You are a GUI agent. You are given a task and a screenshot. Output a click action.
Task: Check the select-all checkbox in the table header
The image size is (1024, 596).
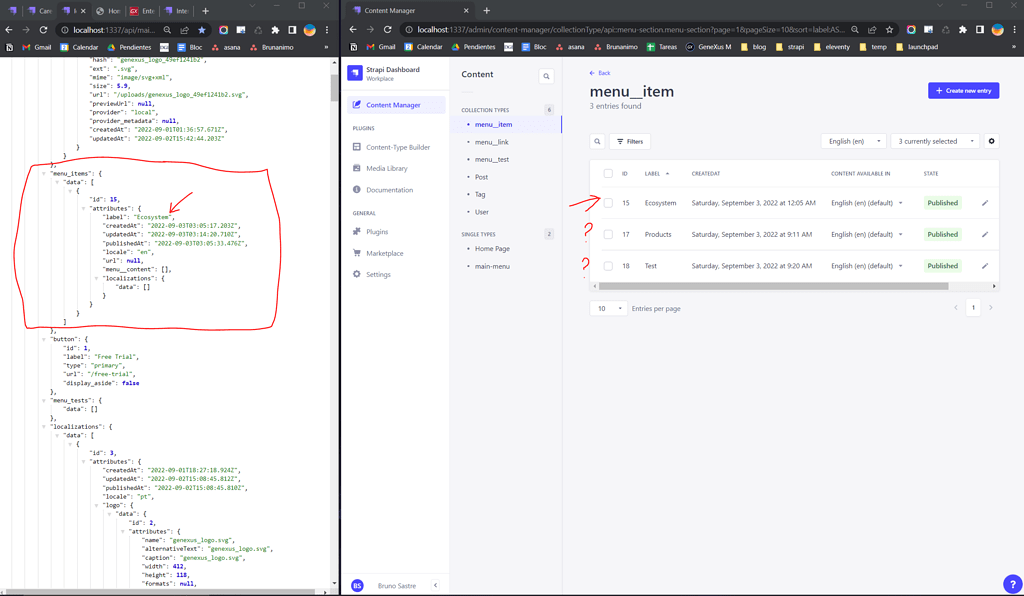pos(609,173)
